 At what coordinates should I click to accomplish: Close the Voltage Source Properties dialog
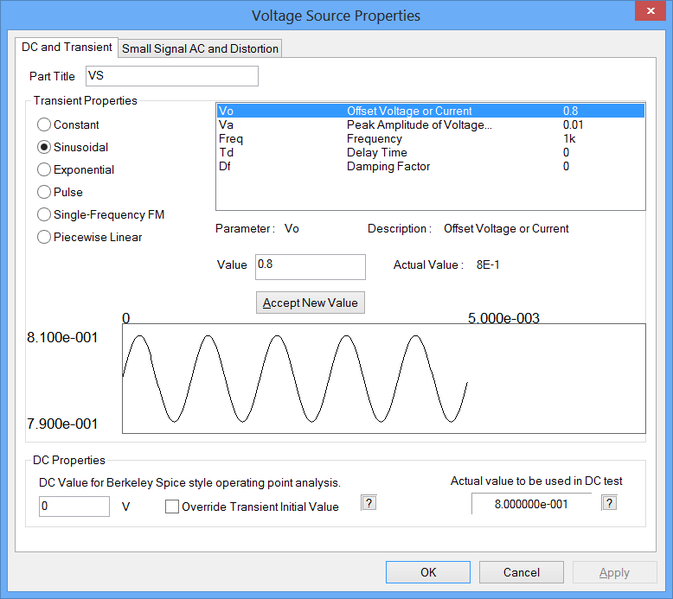pos(649,13)
